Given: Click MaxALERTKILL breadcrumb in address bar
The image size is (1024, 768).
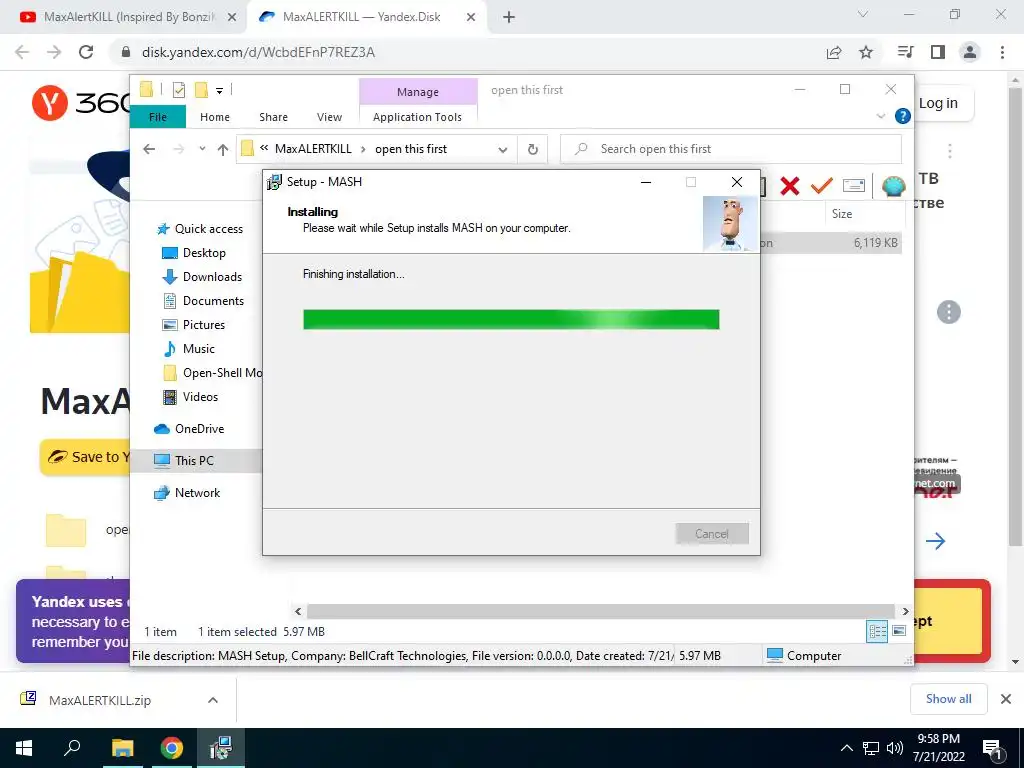Looking at the screenshot, I should point(313,149).
